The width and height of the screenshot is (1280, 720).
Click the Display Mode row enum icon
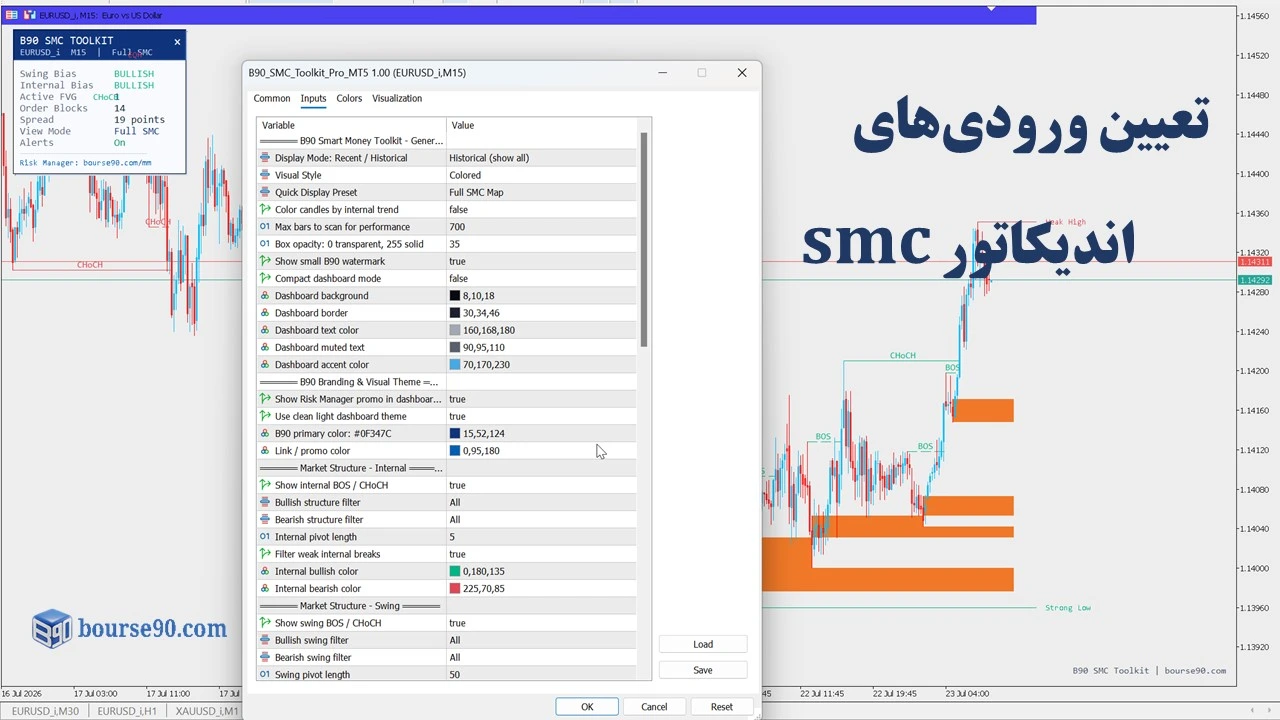tap(265, 158)
